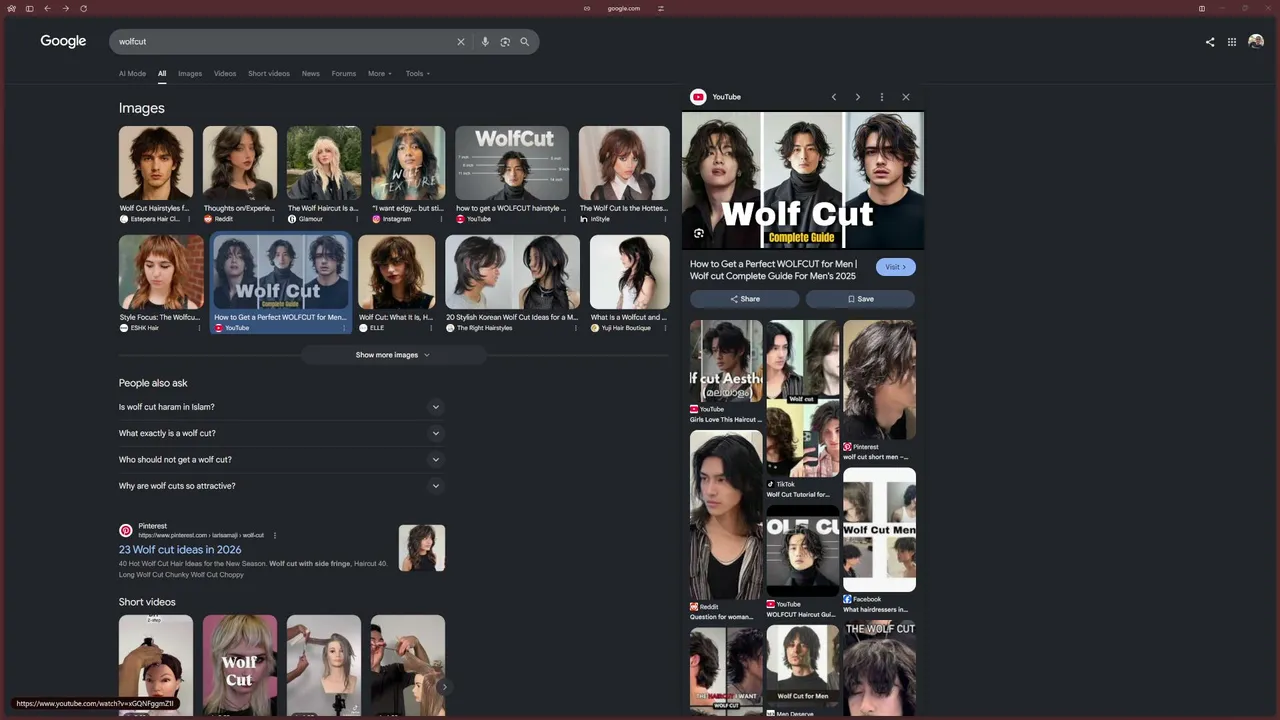The image size is (1280, 720).
Task: Clear the search box with the X icon
Action: coord(461,42)
